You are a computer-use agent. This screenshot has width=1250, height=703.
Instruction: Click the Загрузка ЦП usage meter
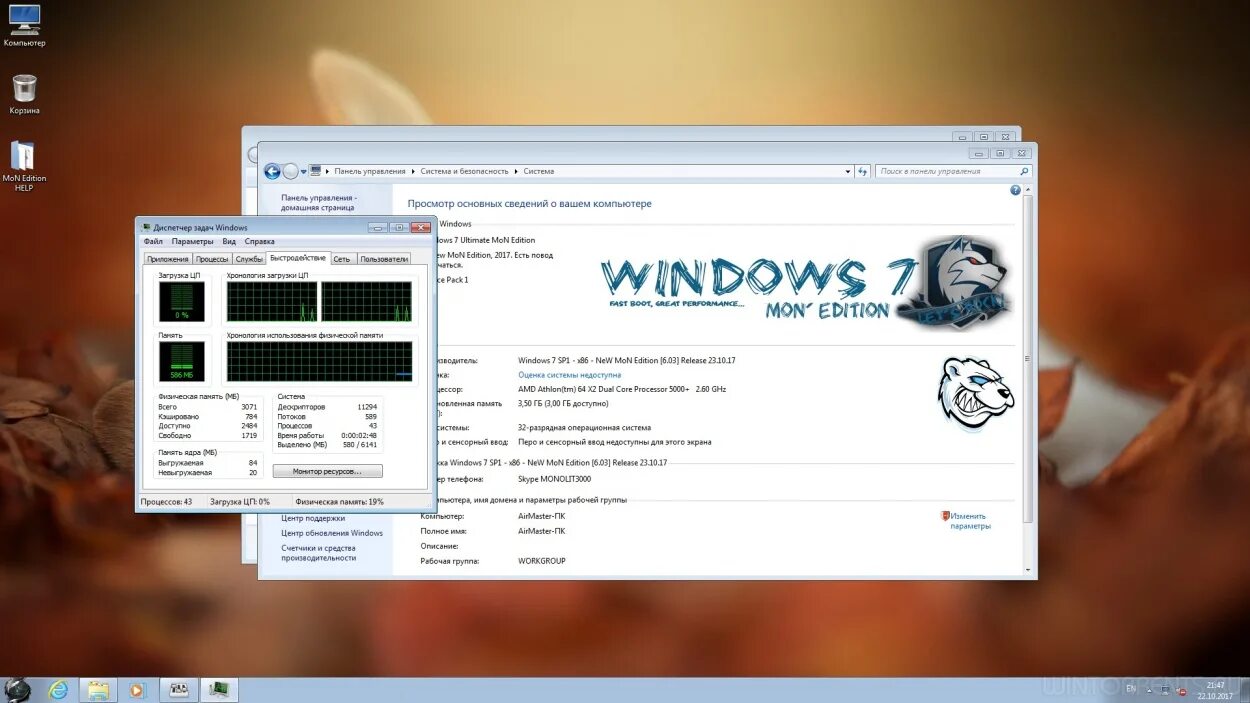[181, 301]
